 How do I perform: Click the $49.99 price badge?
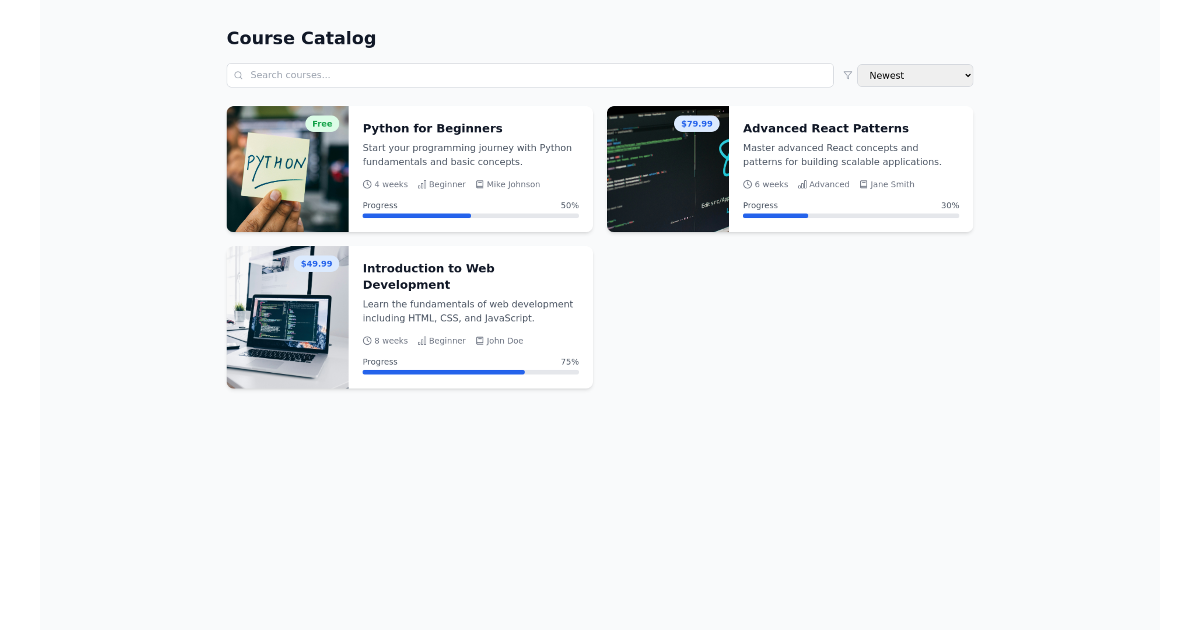316,263
